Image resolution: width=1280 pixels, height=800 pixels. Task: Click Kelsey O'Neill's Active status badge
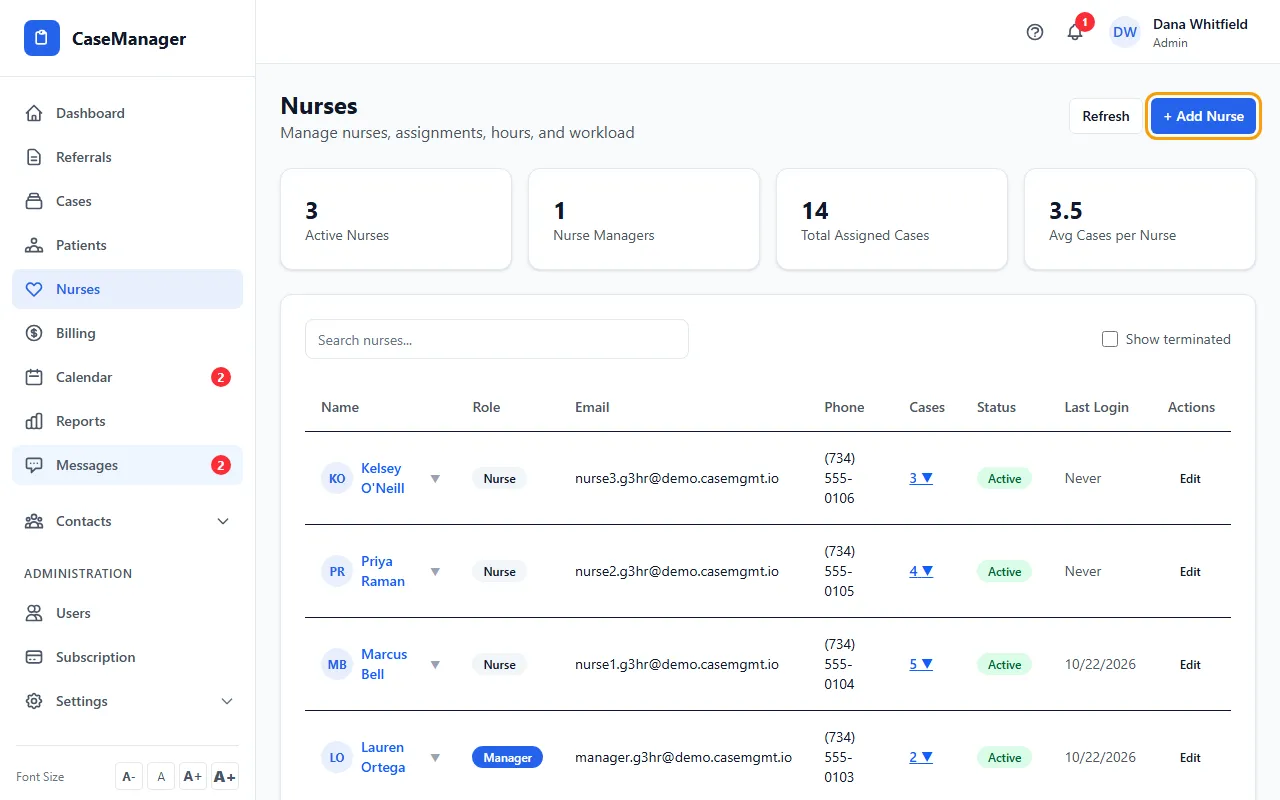click(1004, 479)
